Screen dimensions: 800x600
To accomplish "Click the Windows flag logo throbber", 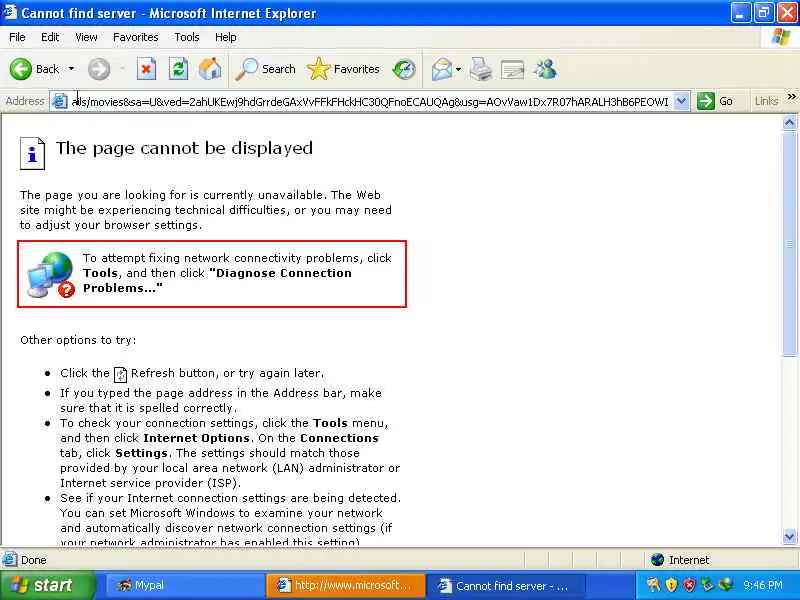I will pos(781,37).
